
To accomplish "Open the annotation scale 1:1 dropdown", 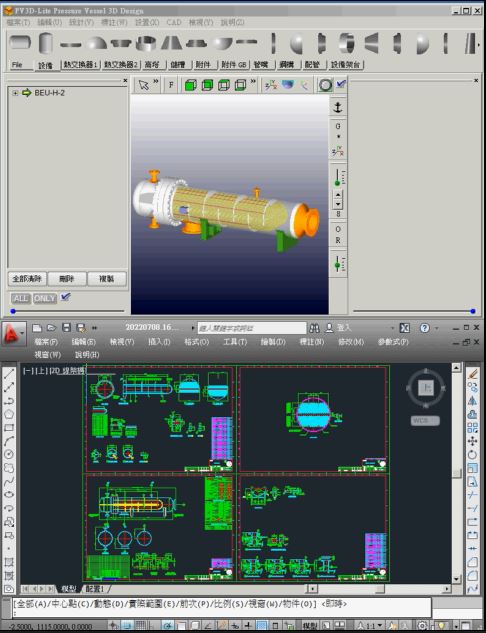I will pos(373,626).
